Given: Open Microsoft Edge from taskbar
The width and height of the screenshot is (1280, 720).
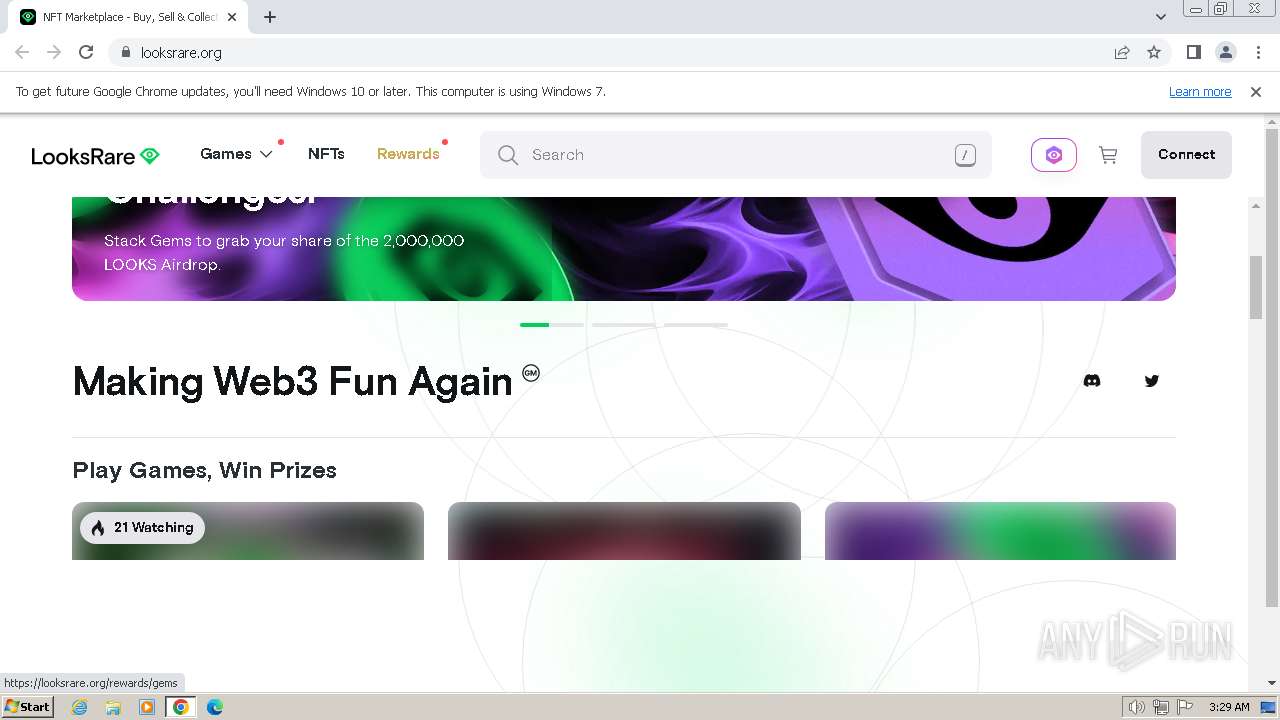Looking at the screenshot, I should (214, 707).
